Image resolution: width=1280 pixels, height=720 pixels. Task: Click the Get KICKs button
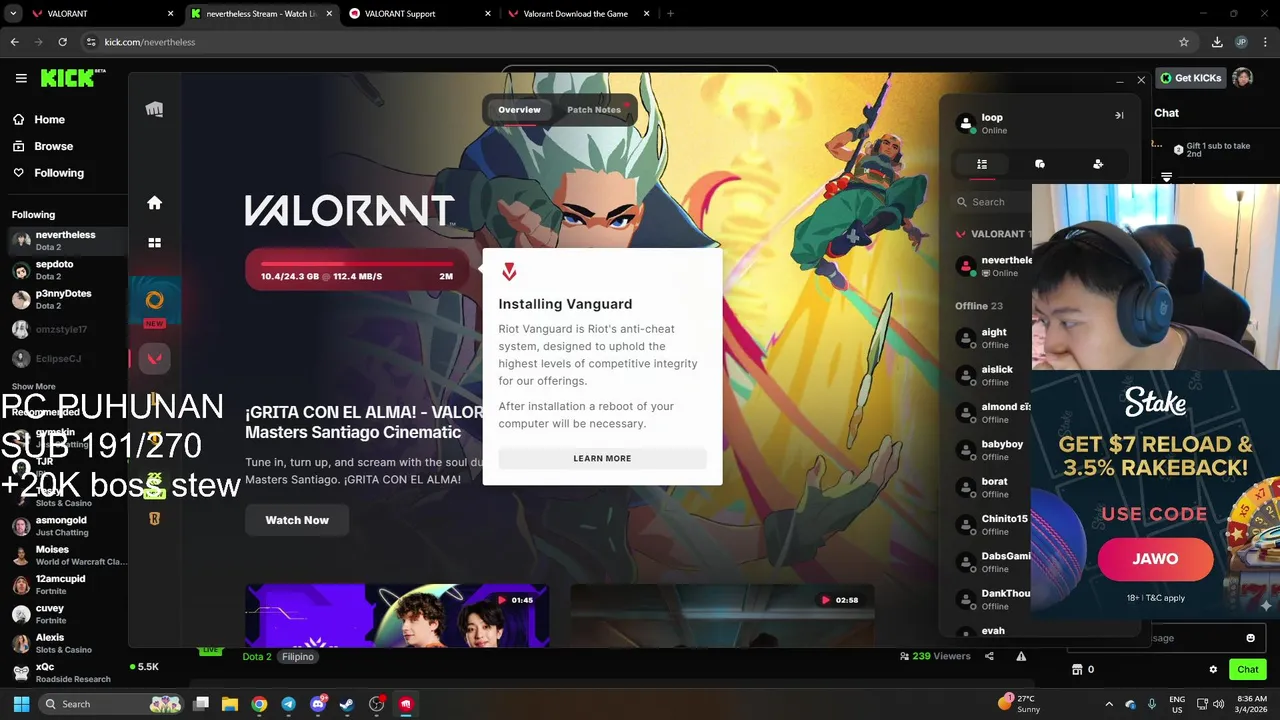(1190, 78)
